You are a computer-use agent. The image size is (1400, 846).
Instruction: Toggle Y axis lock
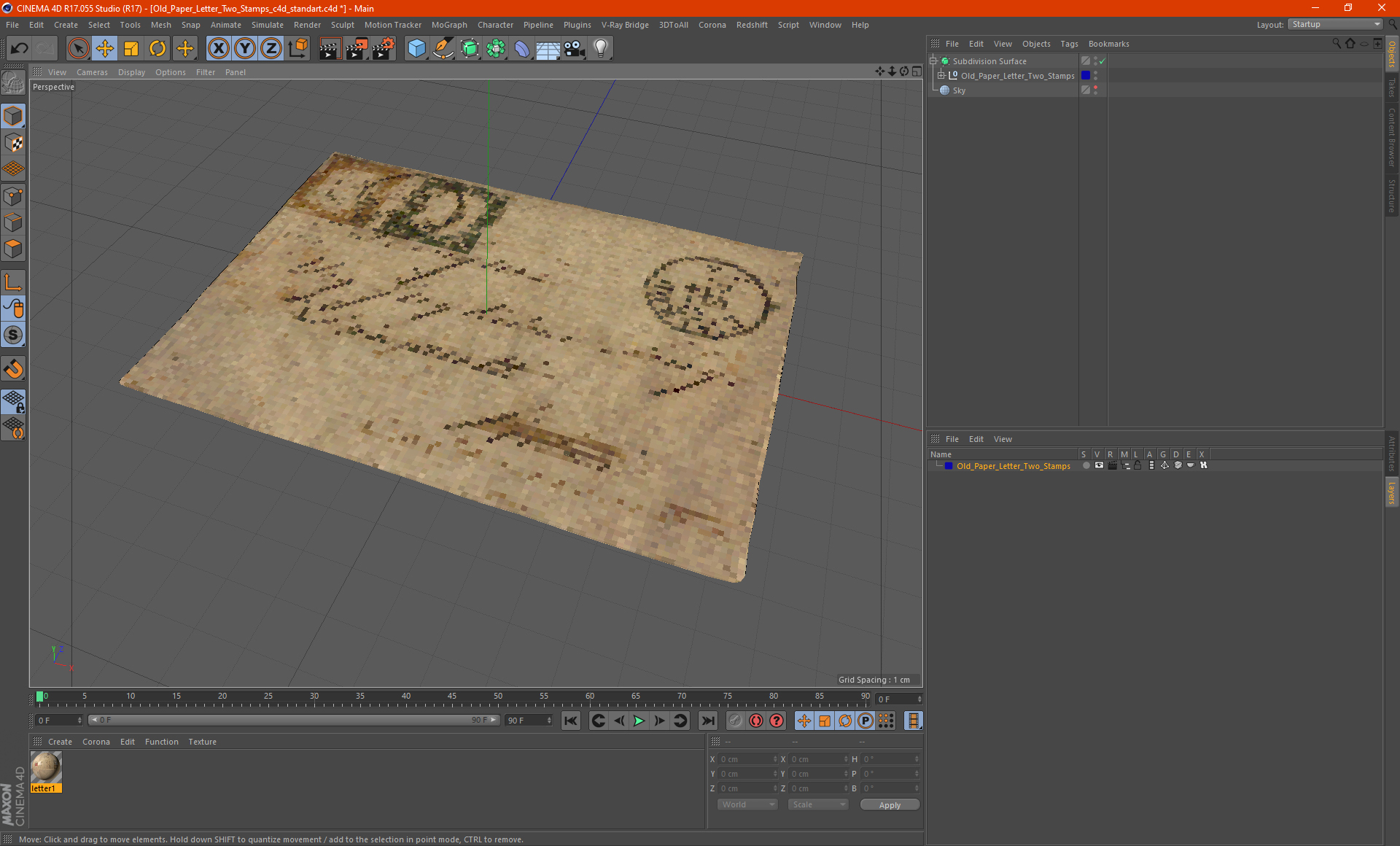pyautogui.click(x=245, y=48)
